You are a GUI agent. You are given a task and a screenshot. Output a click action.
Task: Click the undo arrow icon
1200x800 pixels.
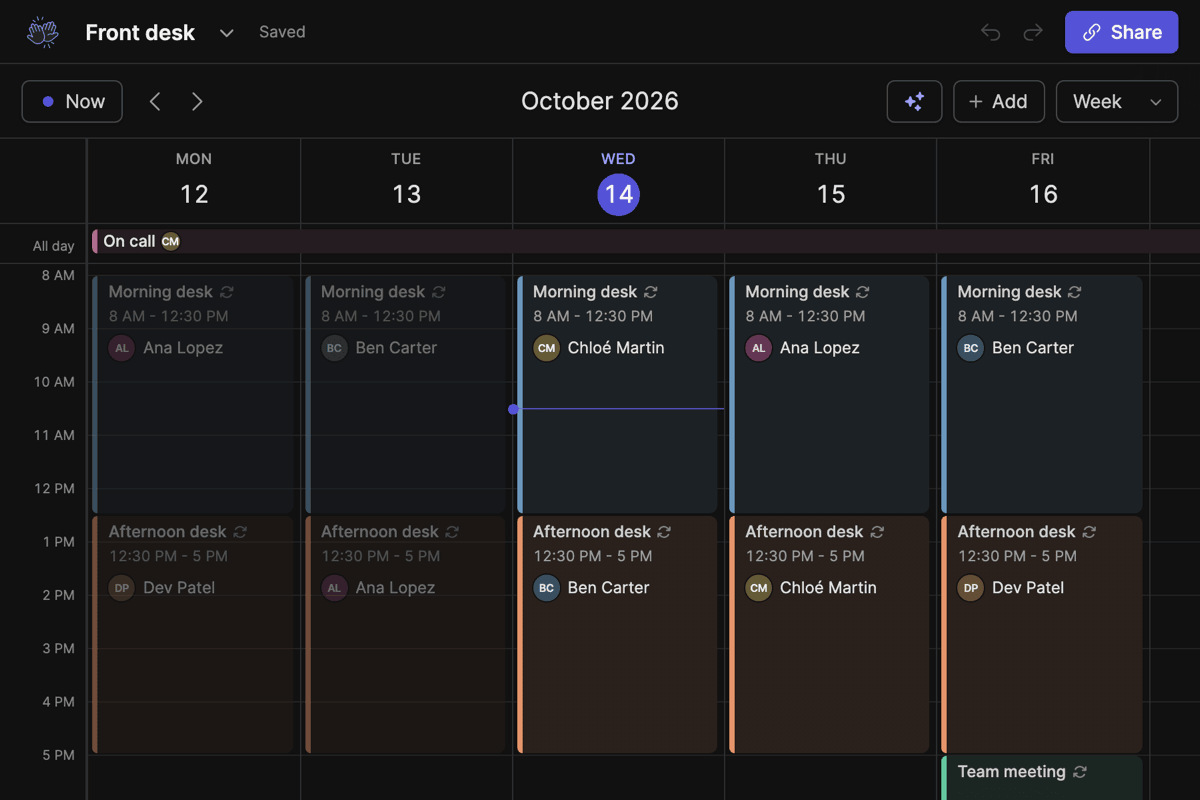(991, 33)
